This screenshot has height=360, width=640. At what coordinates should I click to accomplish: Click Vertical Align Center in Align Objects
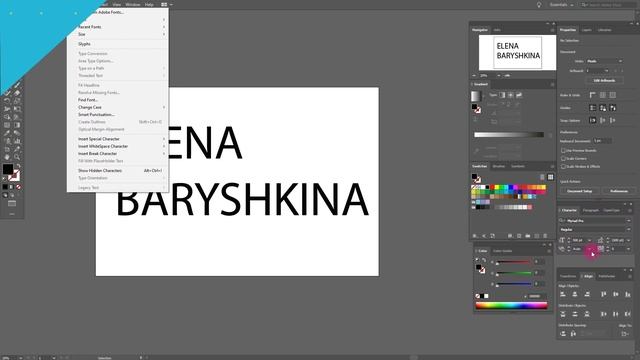coord(616,294)
